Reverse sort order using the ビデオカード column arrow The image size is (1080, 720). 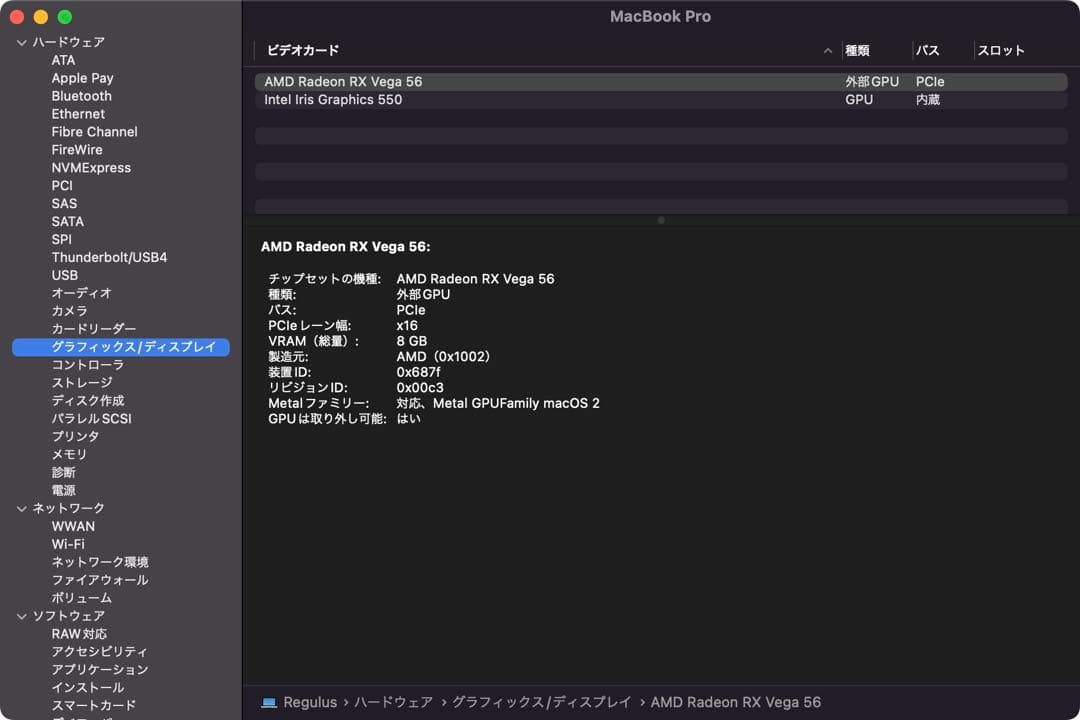tap(827, 50)
